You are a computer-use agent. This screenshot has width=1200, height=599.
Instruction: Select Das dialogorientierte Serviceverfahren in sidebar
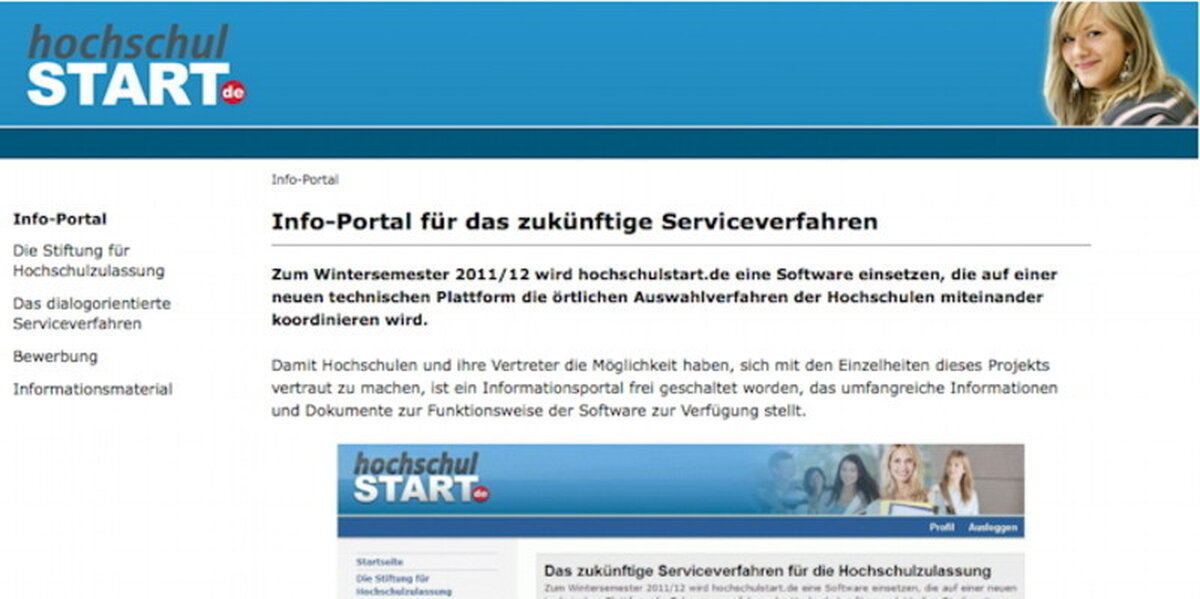92,313
